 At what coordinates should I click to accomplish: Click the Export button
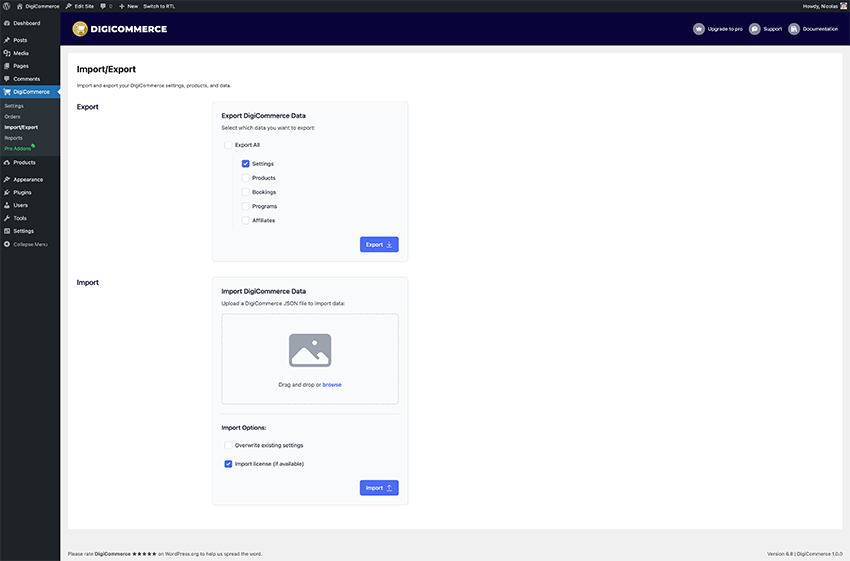click(x=379, y=244)
